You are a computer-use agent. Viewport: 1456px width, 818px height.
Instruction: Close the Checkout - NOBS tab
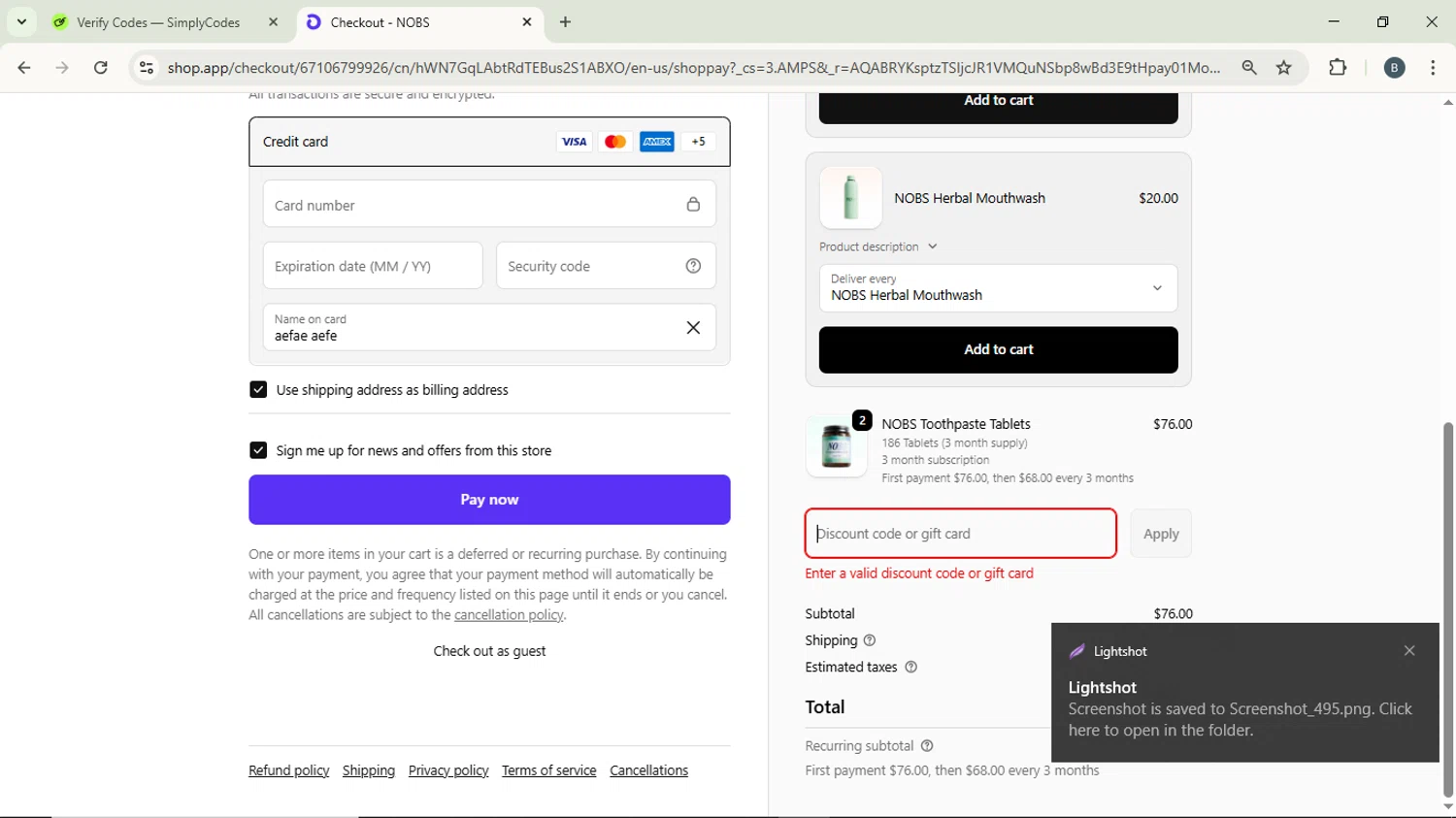click(527, 21)
